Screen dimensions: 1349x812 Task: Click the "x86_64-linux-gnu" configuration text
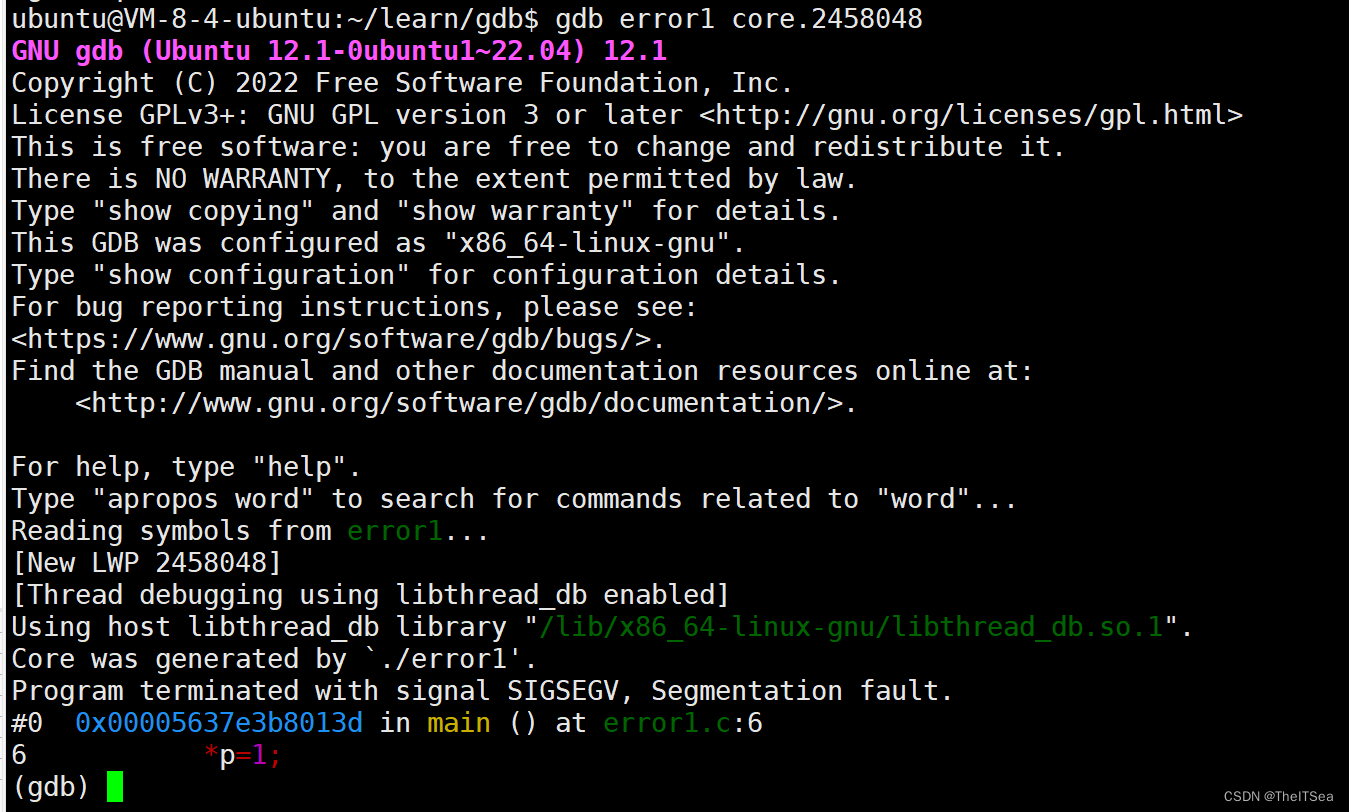pyautogui.click(x=587, y=242)
